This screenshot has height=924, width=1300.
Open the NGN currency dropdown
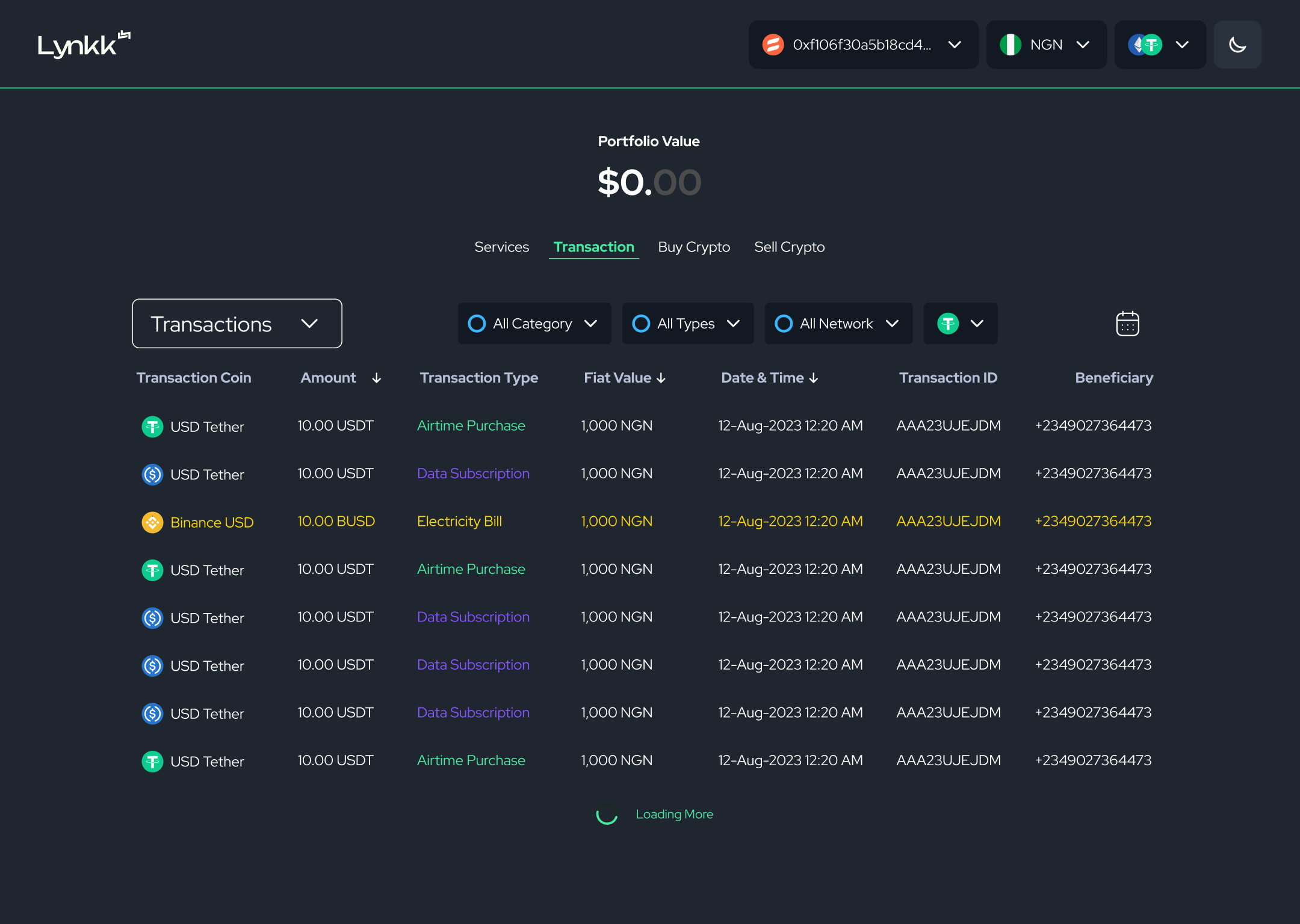coord(1046,45)
